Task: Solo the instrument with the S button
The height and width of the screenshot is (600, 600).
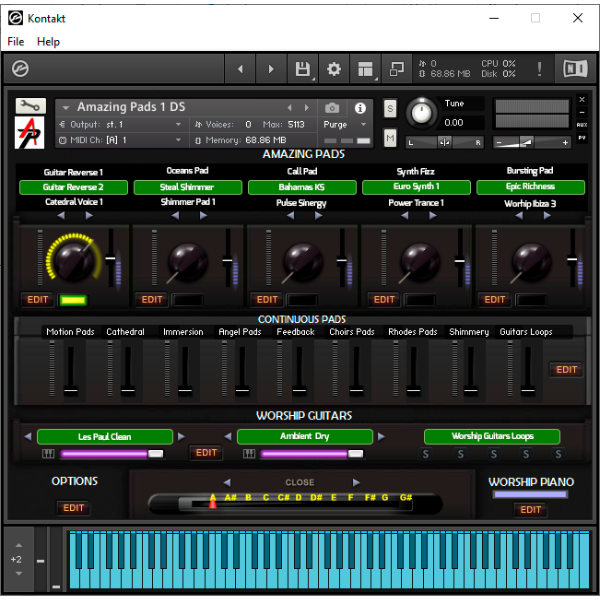Action: point(390,109)
